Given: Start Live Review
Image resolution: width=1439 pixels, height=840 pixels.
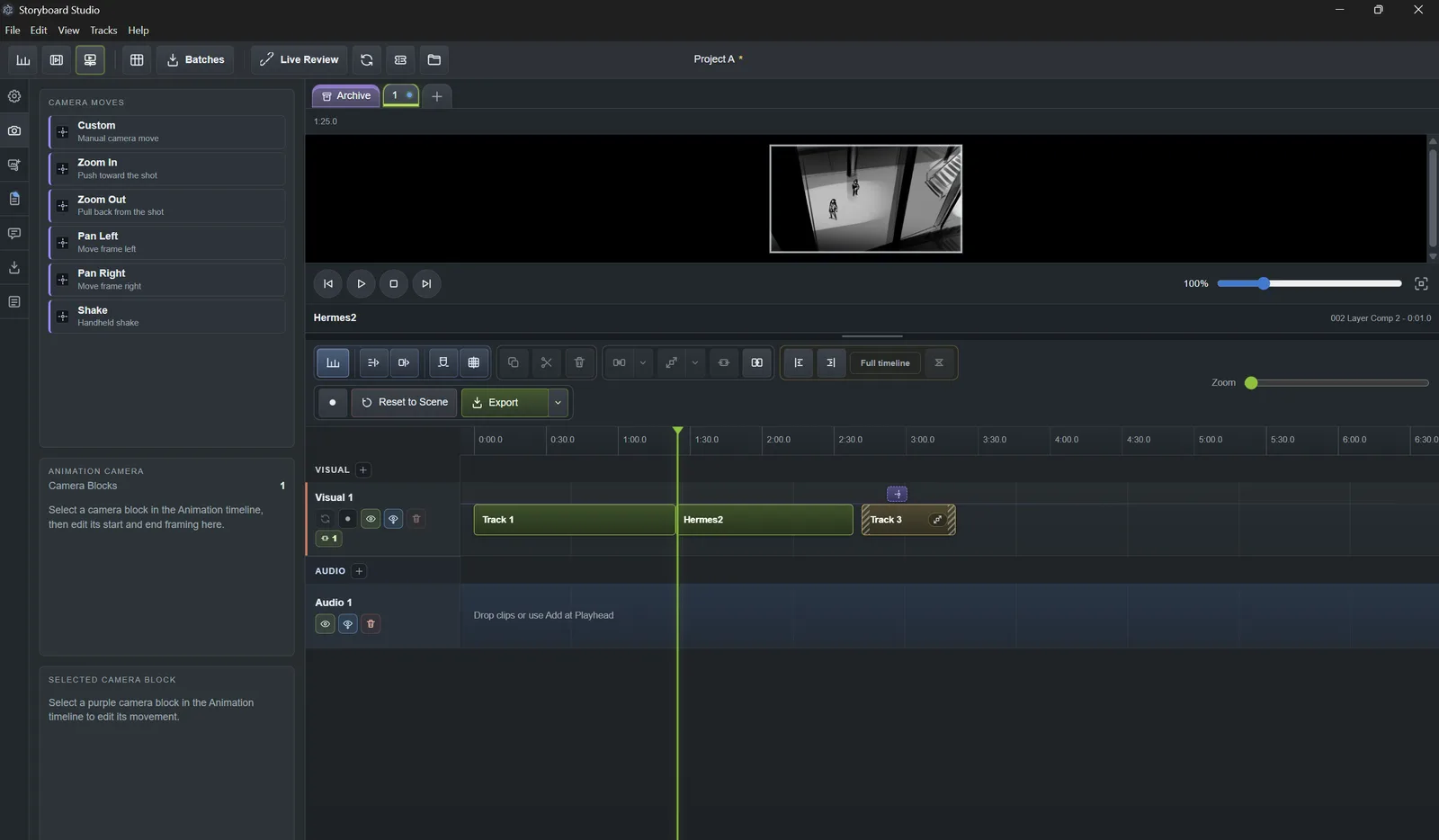Looking at the screenshot, I should pyautogui.click(x=299, y=60).
